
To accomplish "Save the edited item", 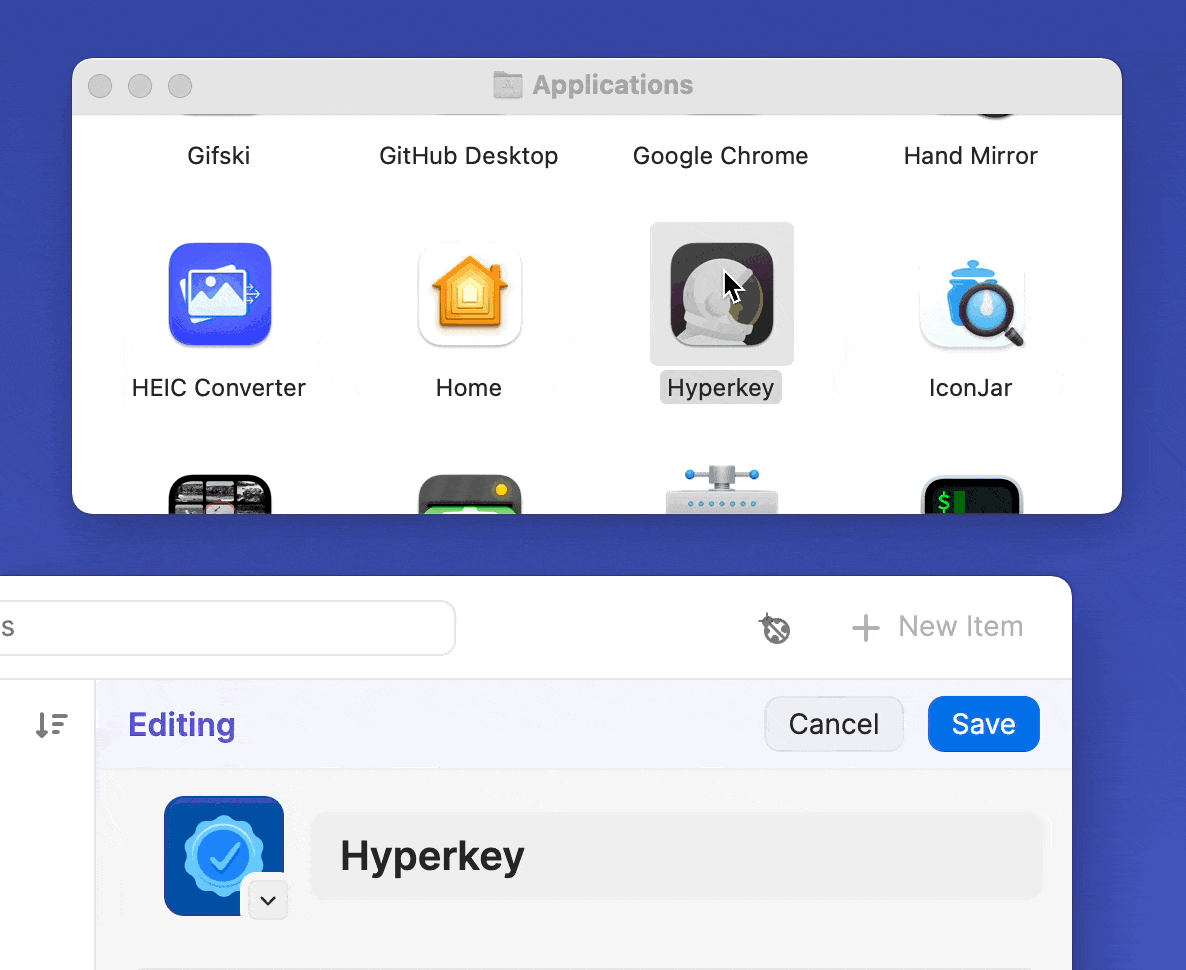I will [x=983, y=724].
